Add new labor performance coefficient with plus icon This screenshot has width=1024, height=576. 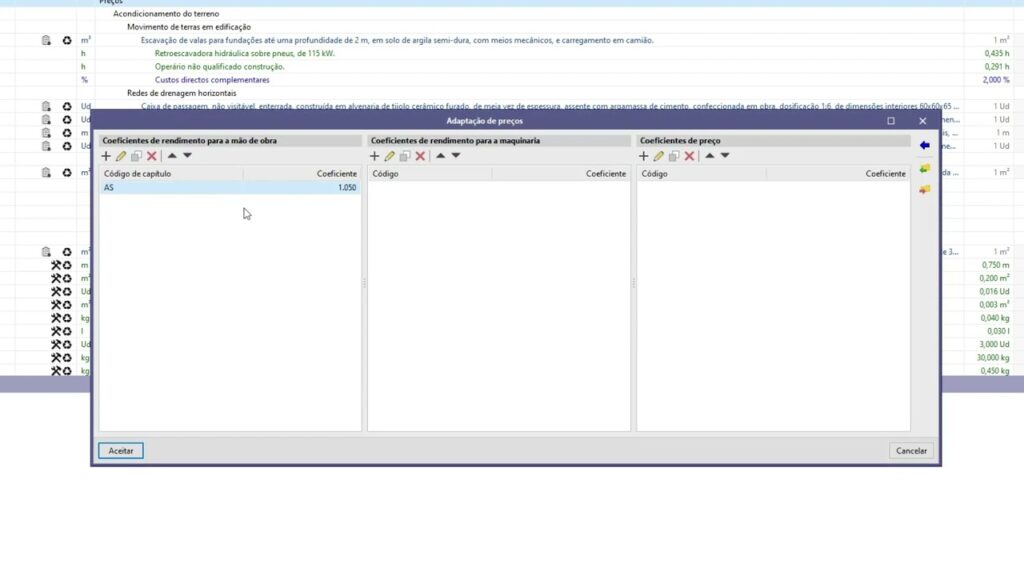tap(107, 156)
